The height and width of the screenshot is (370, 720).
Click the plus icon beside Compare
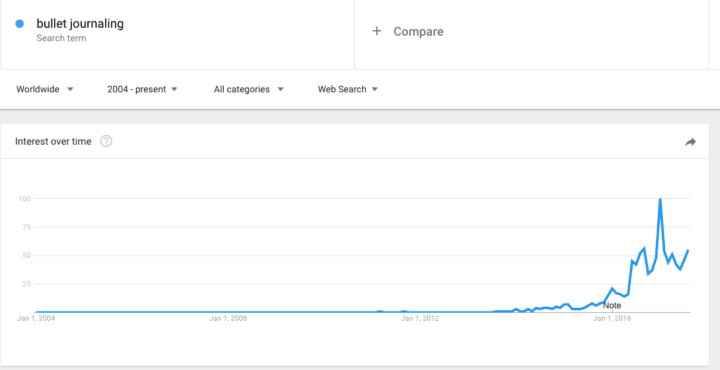click(x=377, y=31)
